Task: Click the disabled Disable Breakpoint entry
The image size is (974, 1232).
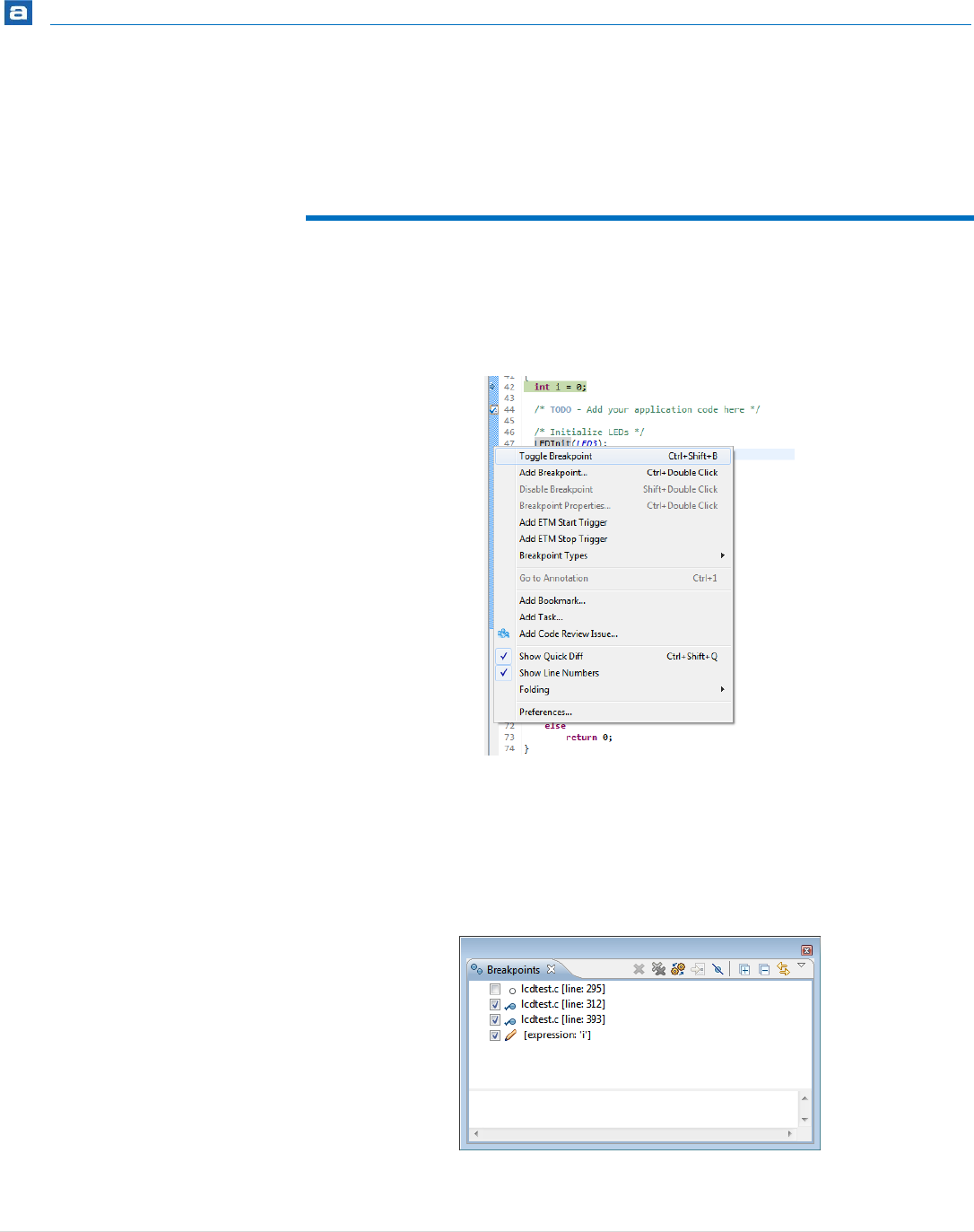Action: coord(613,490)
